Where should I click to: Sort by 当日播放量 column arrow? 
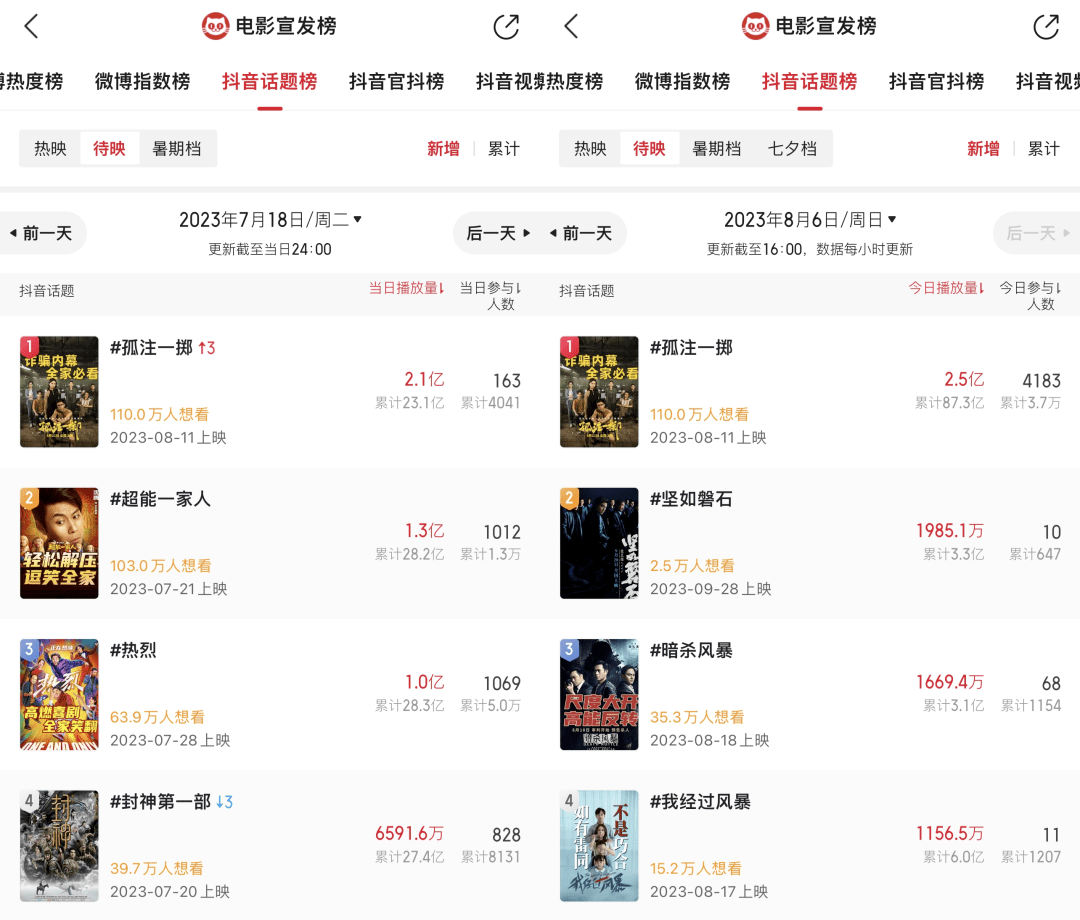pos(442,288)
